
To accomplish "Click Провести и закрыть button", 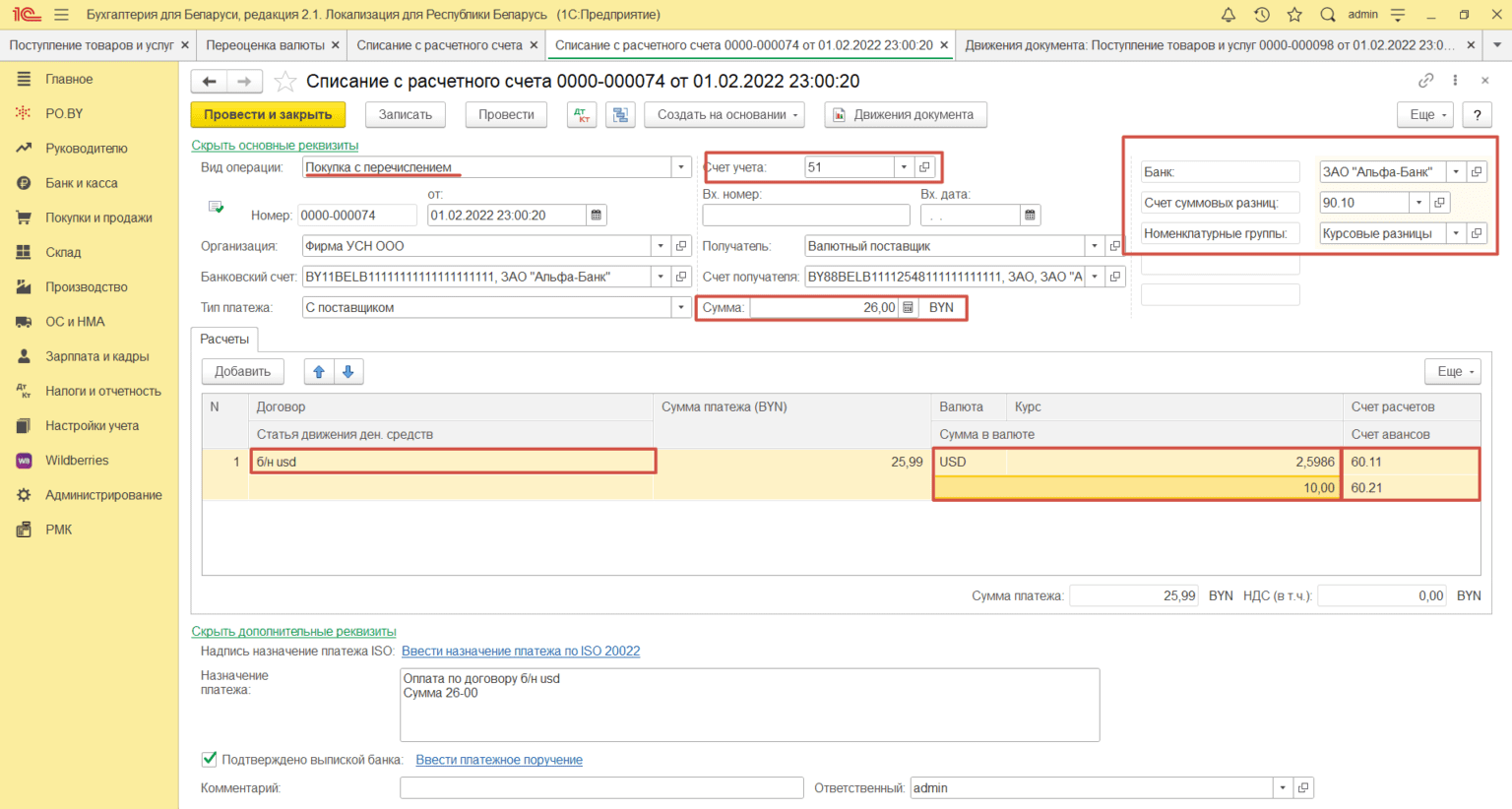I will point(268,115).
